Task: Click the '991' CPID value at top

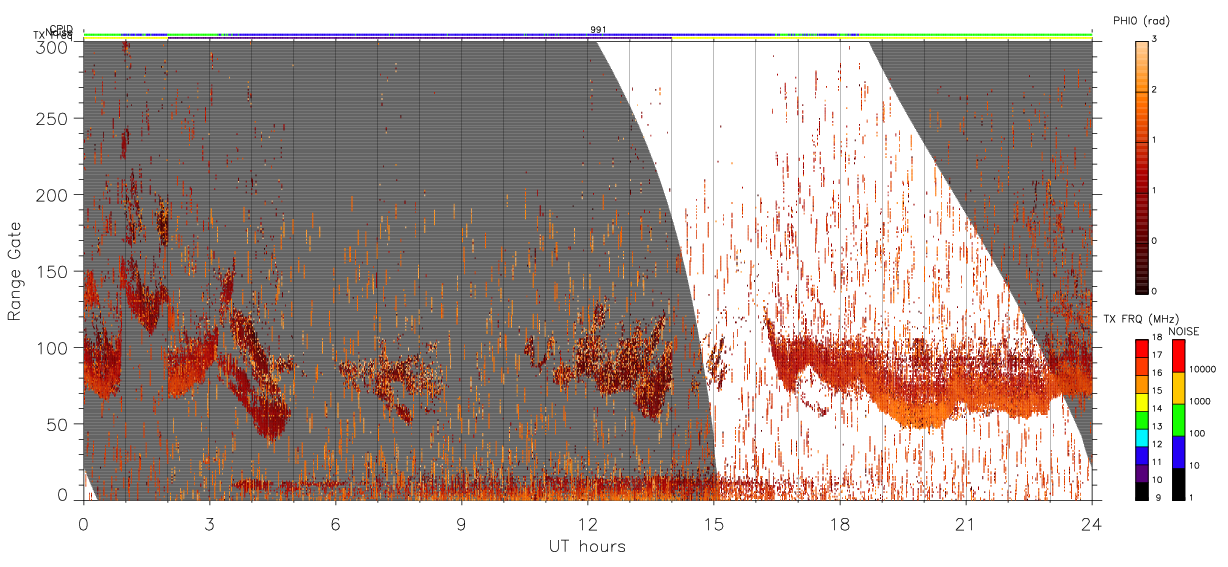Action: pyautogui.click(x=598, y=30)
